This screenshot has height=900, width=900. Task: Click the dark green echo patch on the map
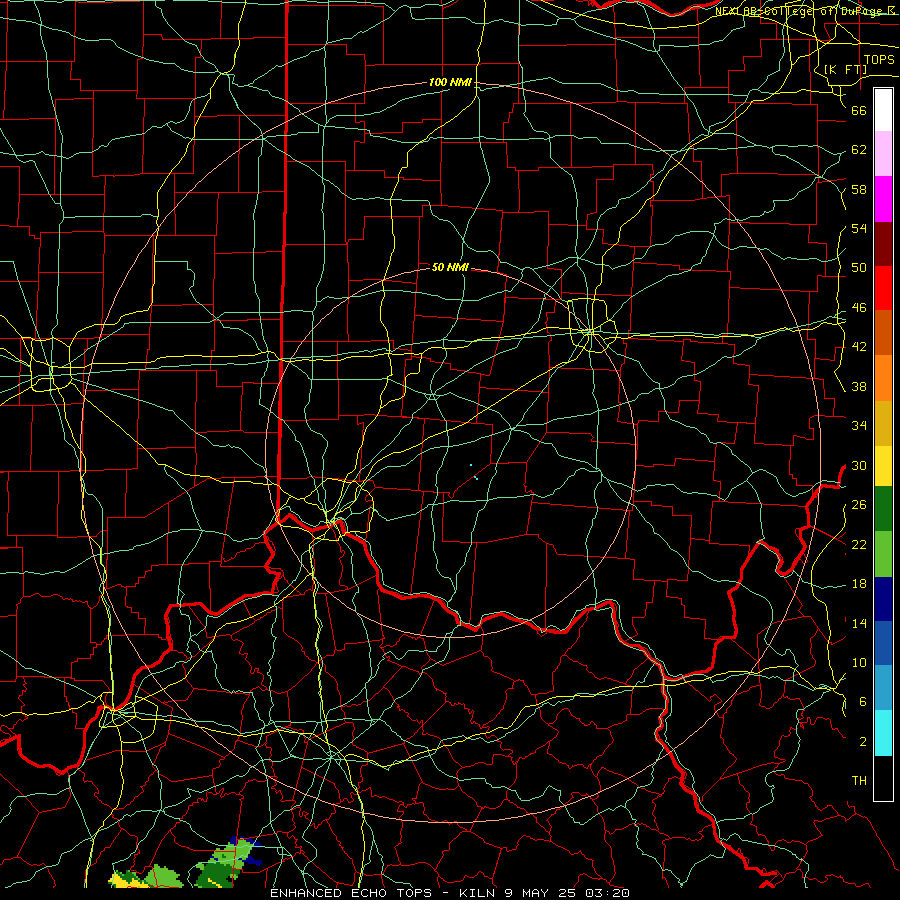(215, 874)
